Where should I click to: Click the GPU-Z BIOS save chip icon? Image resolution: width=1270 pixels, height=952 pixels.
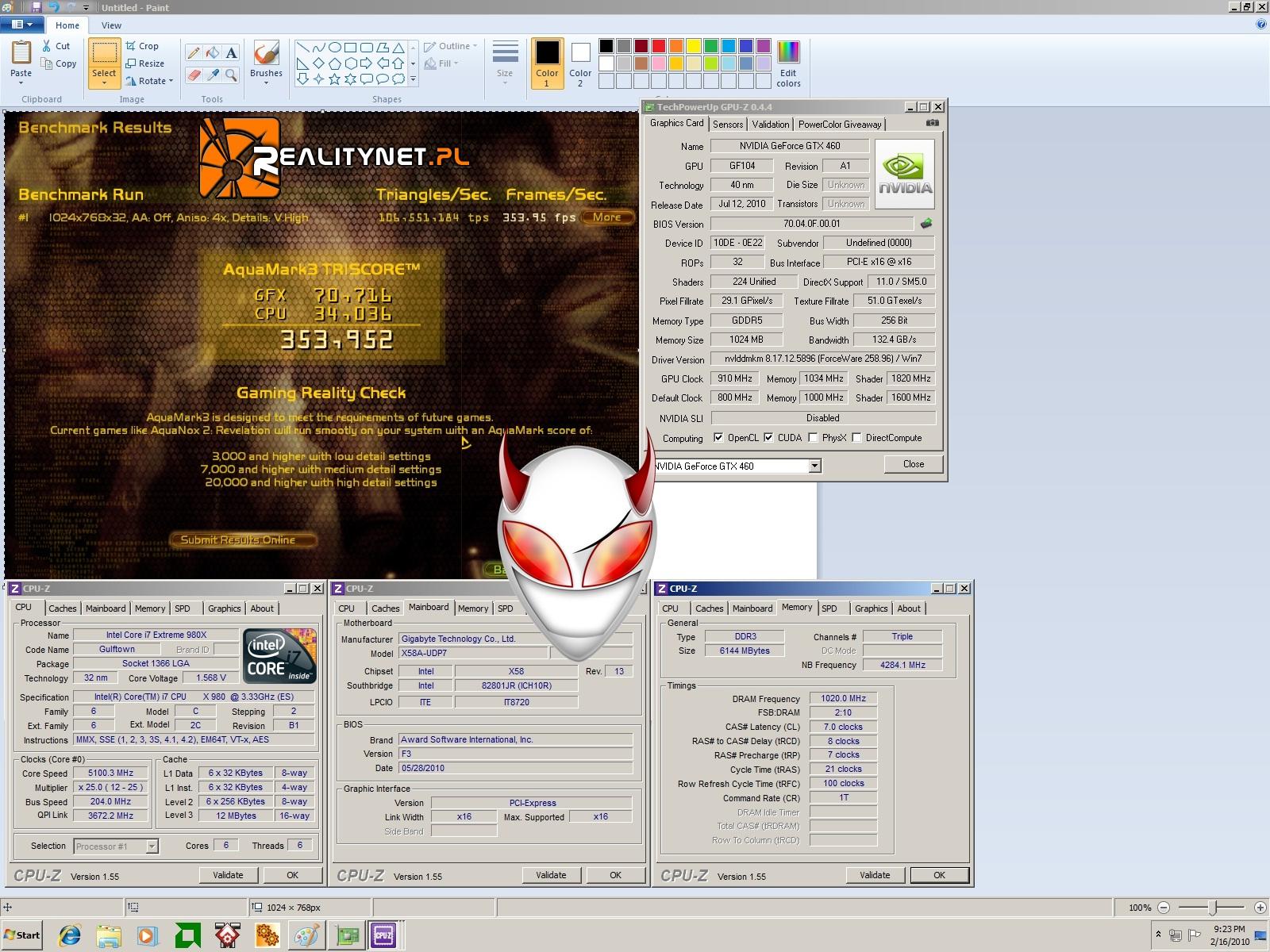(926, 224)
